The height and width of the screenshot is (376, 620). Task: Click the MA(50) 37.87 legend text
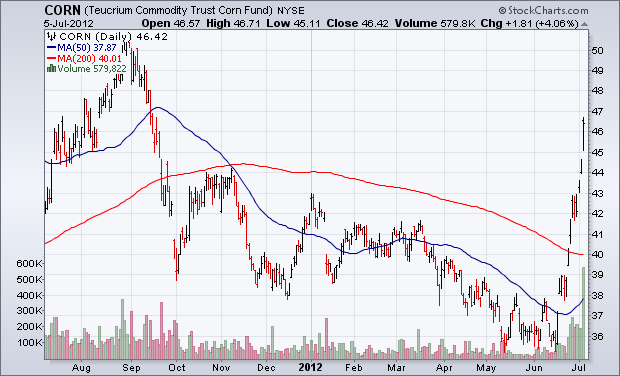87,48
